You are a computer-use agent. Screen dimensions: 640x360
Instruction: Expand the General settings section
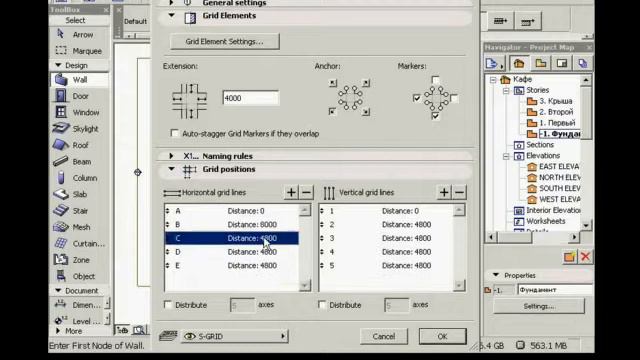(171, 3)
